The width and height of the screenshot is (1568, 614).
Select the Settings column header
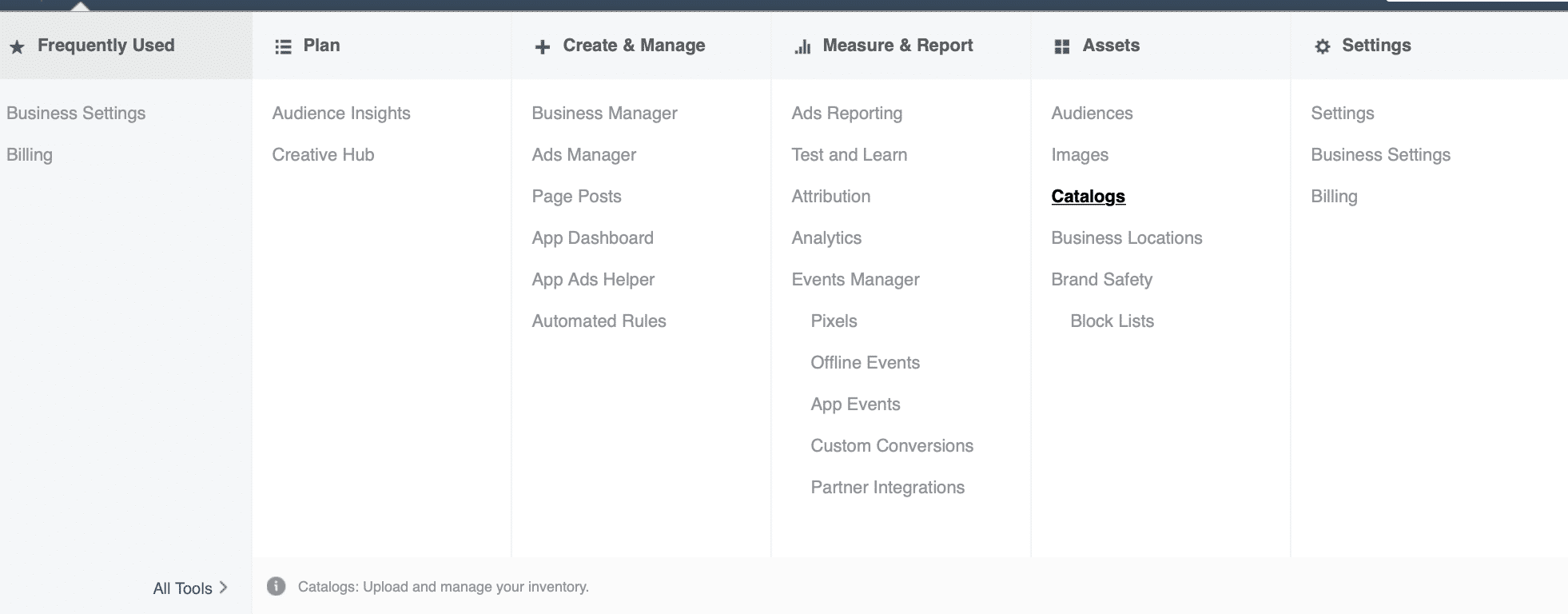(x=1376, y=46)
